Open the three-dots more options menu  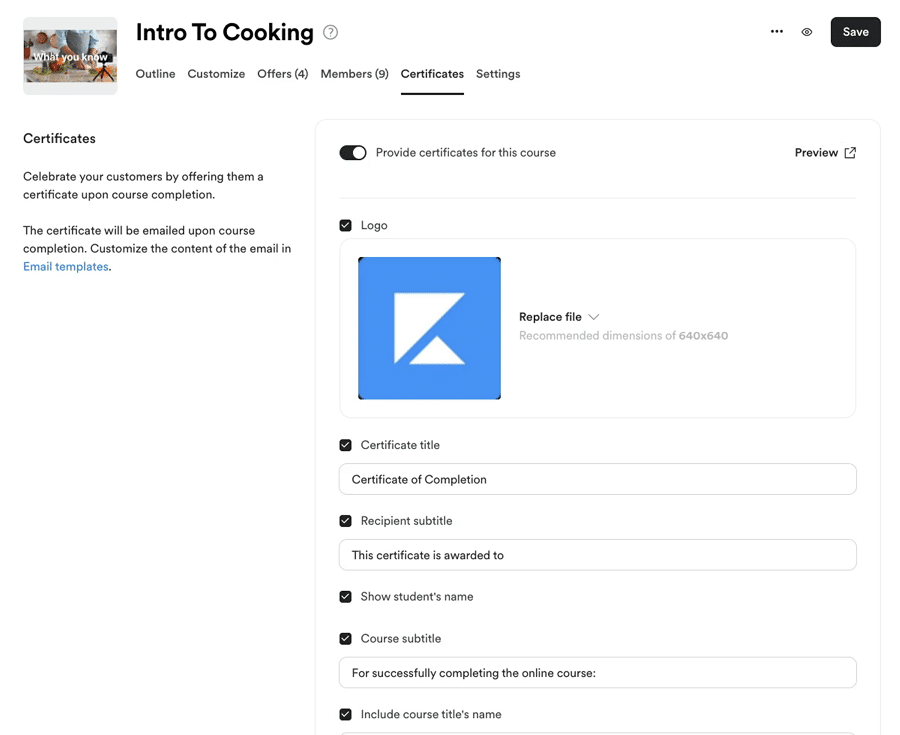pyautogui.click(x=777, y=32)
